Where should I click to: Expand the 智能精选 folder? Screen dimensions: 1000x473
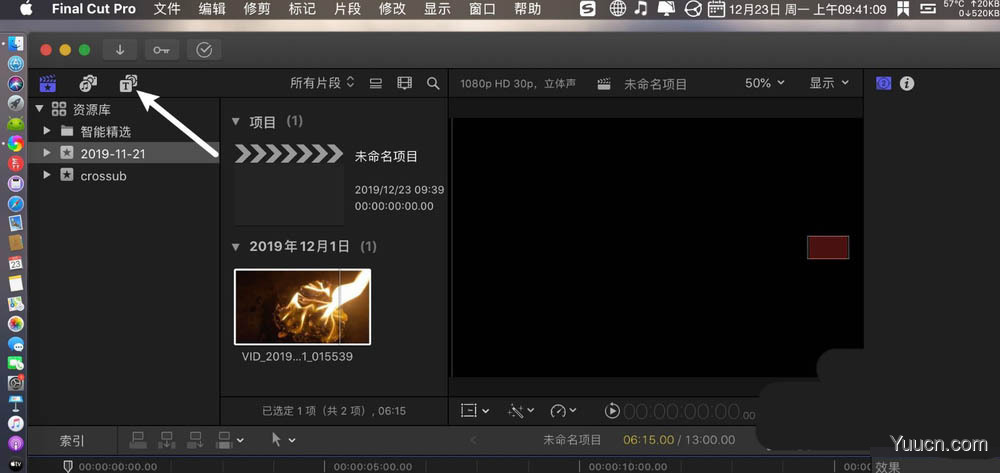click(47, 131)
